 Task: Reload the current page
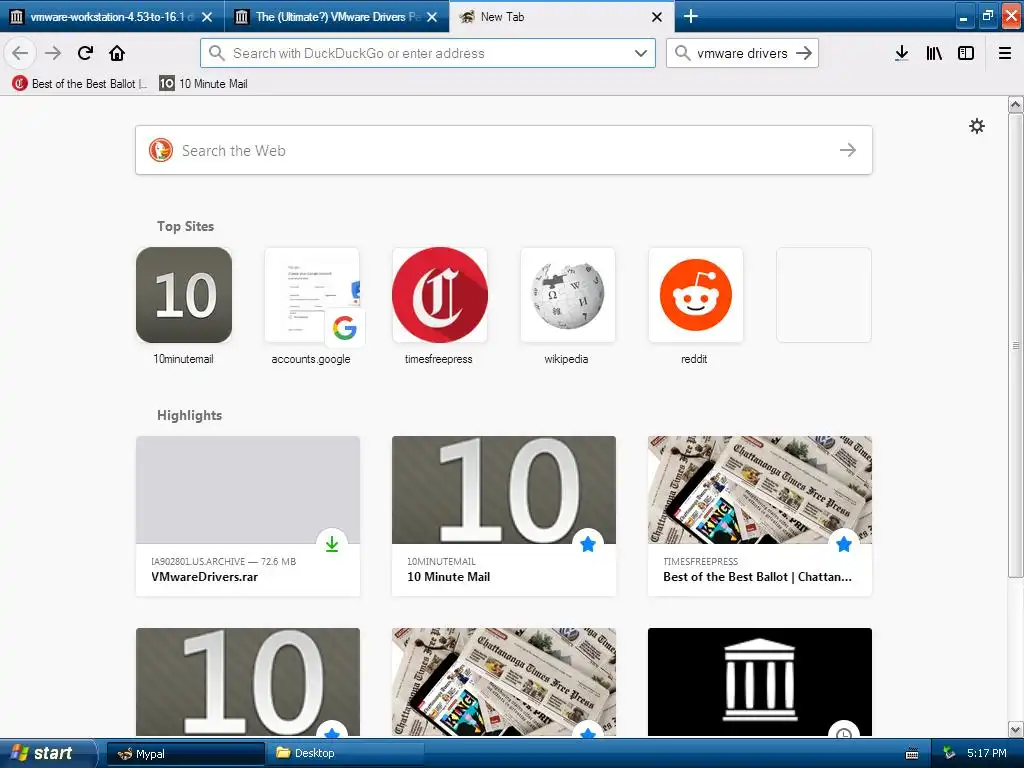(x=86, y=53)
